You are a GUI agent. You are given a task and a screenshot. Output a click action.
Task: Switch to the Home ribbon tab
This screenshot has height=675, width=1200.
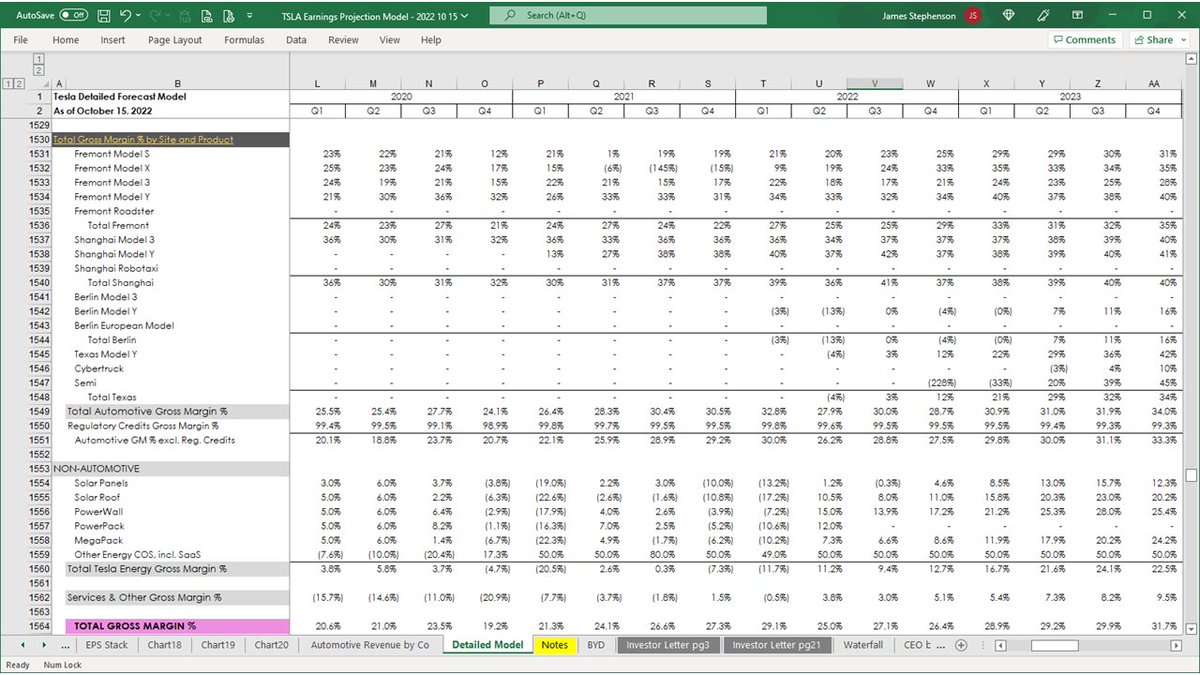(66, 40)
